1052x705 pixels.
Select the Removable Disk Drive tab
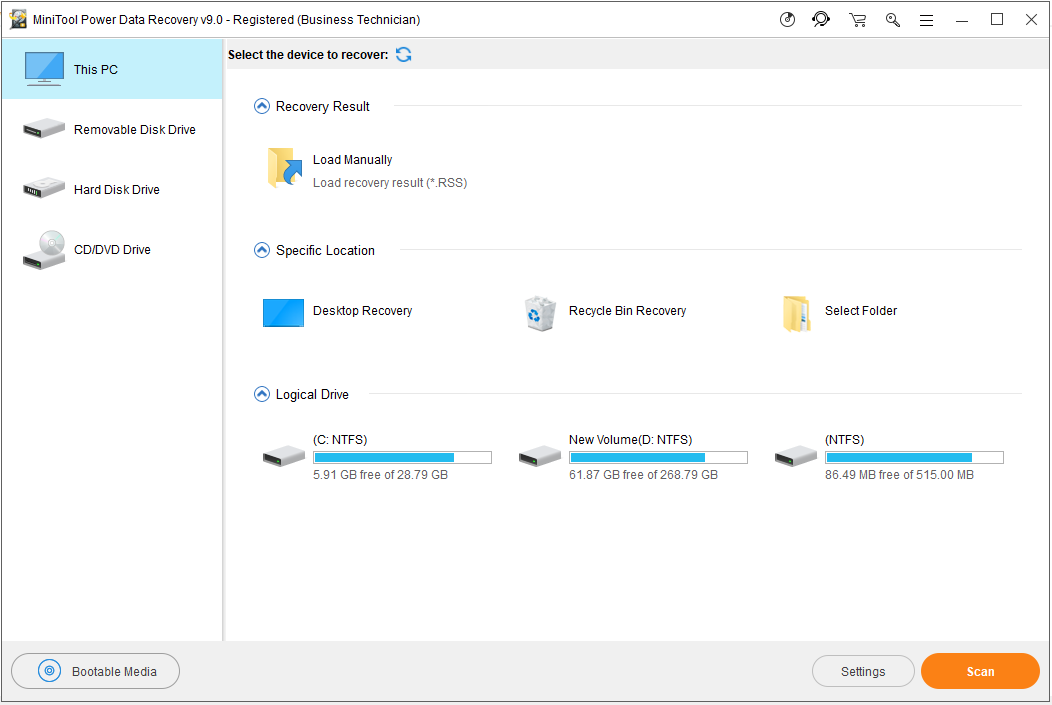[112, 129]
